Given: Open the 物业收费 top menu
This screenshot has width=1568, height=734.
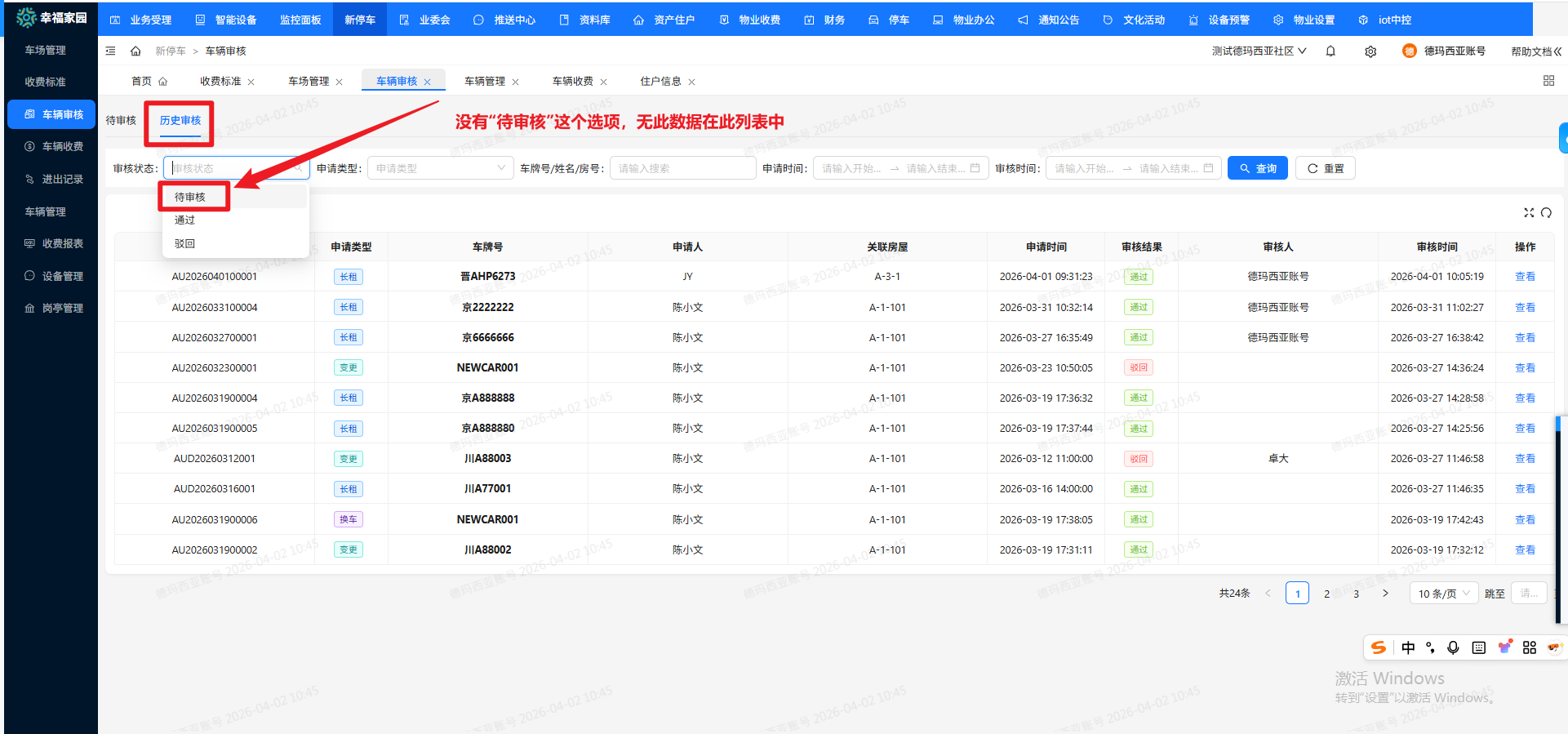Looking at the screenshot, I should [x=750, y=20].
